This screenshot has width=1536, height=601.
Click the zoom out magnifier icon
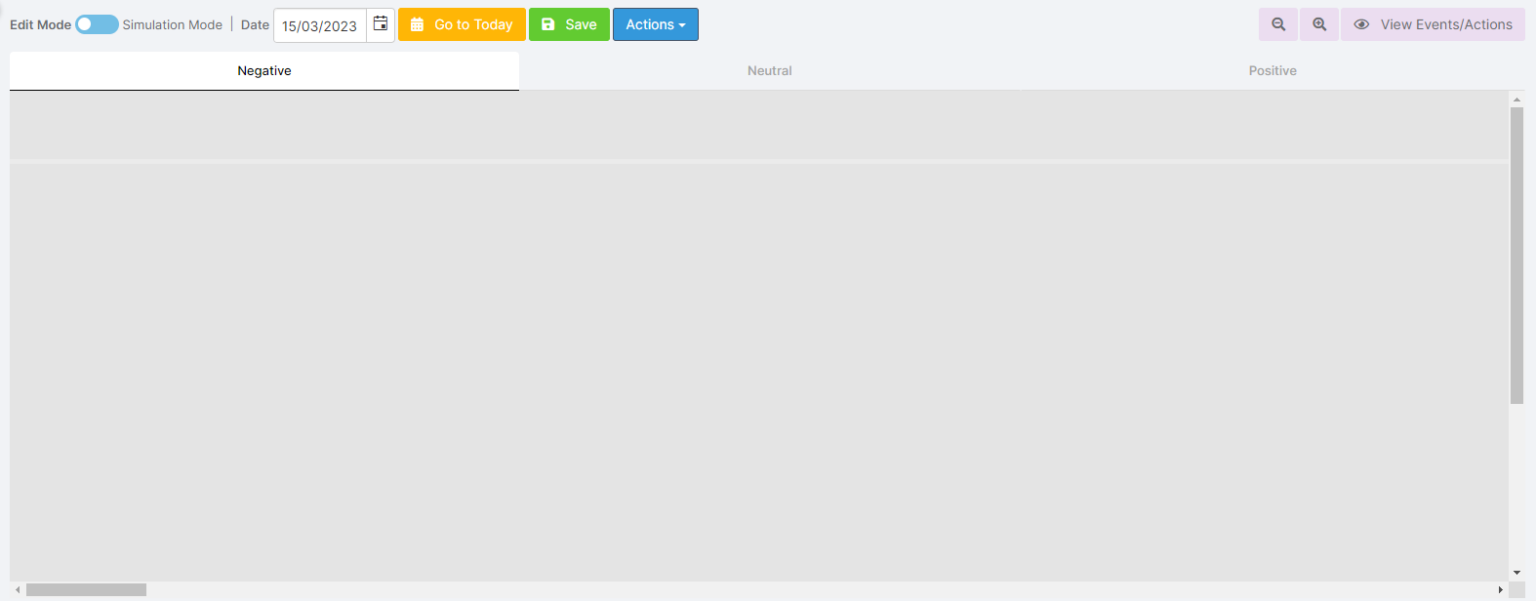[1277, 23]
